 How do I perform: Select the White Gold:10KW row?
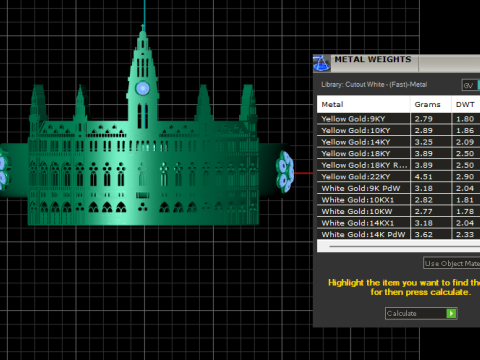398,212
